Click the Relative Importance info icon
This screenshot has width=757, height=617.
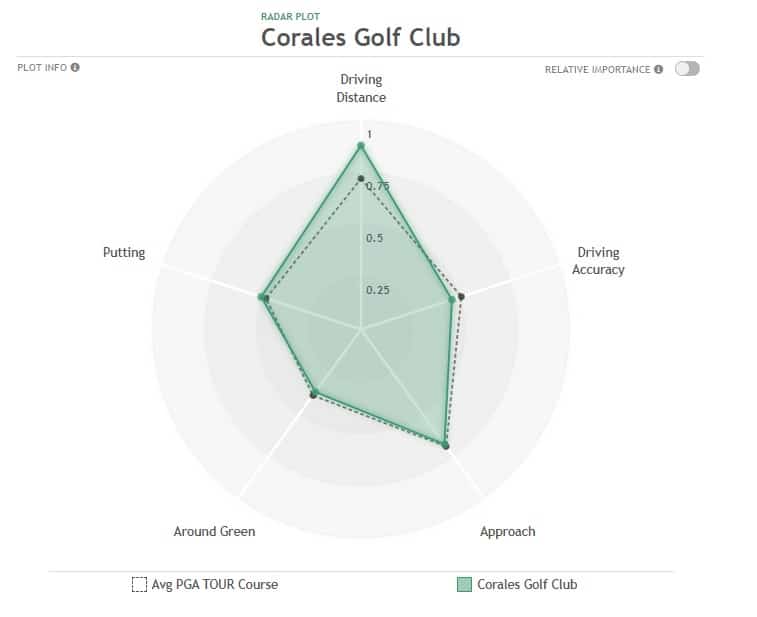tap(659, 69)
